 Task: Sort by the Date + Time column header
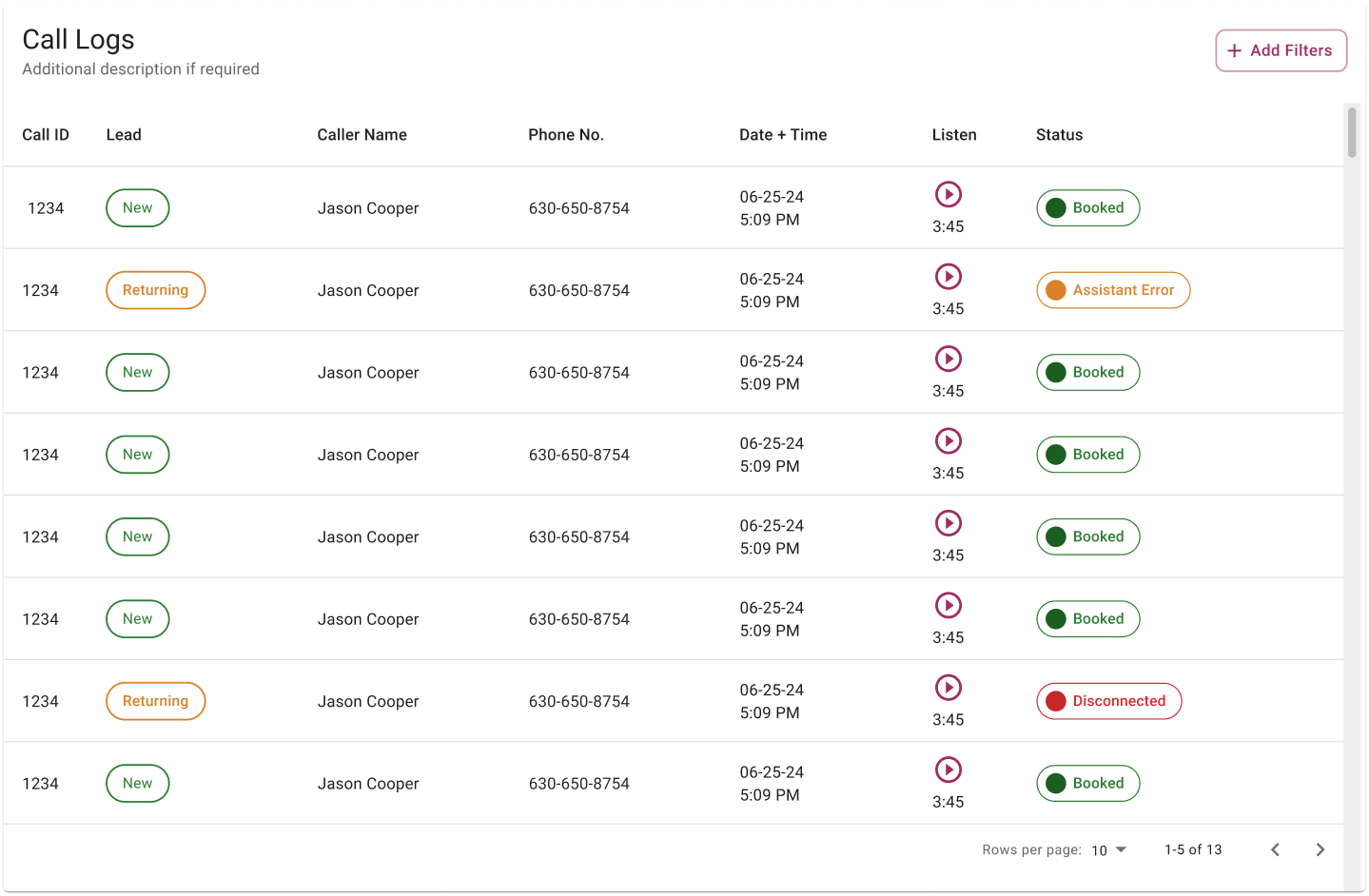pyautogui.click(x=782, y=135)
